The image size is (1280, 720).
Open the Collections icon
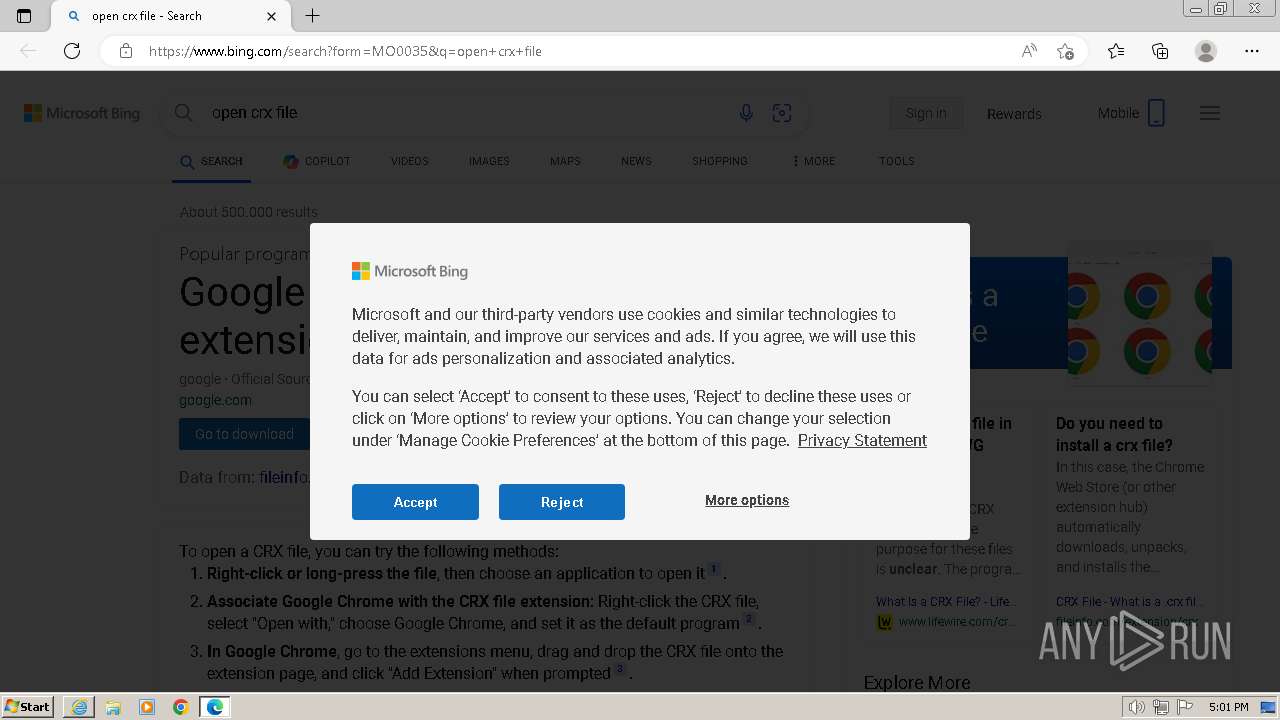point(1160,51)
